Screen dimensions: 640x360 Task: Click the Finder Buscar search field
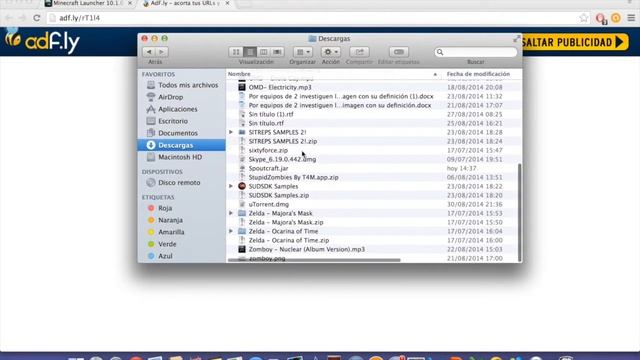coord(476,52)
